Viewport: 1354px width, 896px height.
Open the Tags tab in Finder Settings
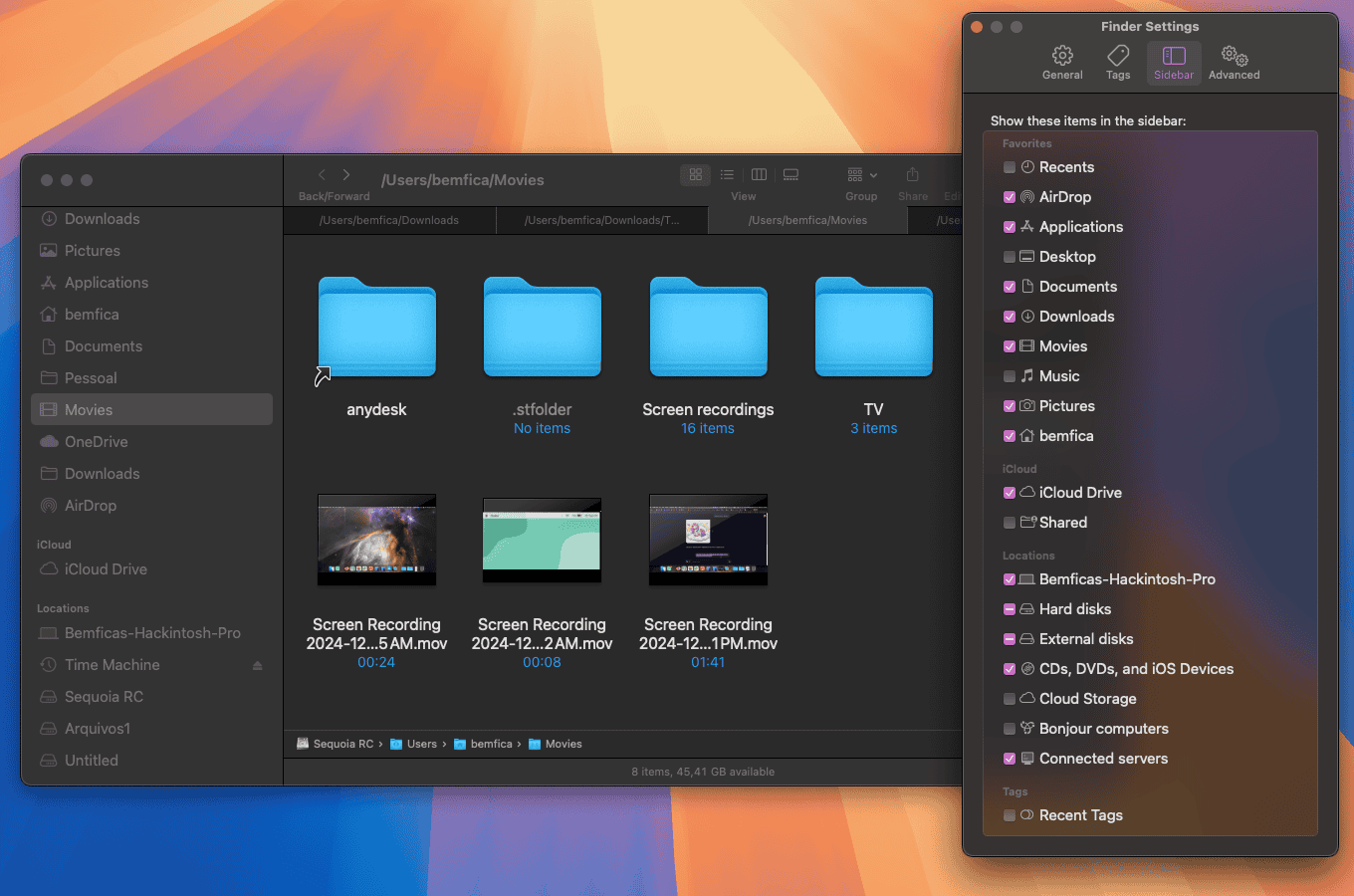[1118, 62]
